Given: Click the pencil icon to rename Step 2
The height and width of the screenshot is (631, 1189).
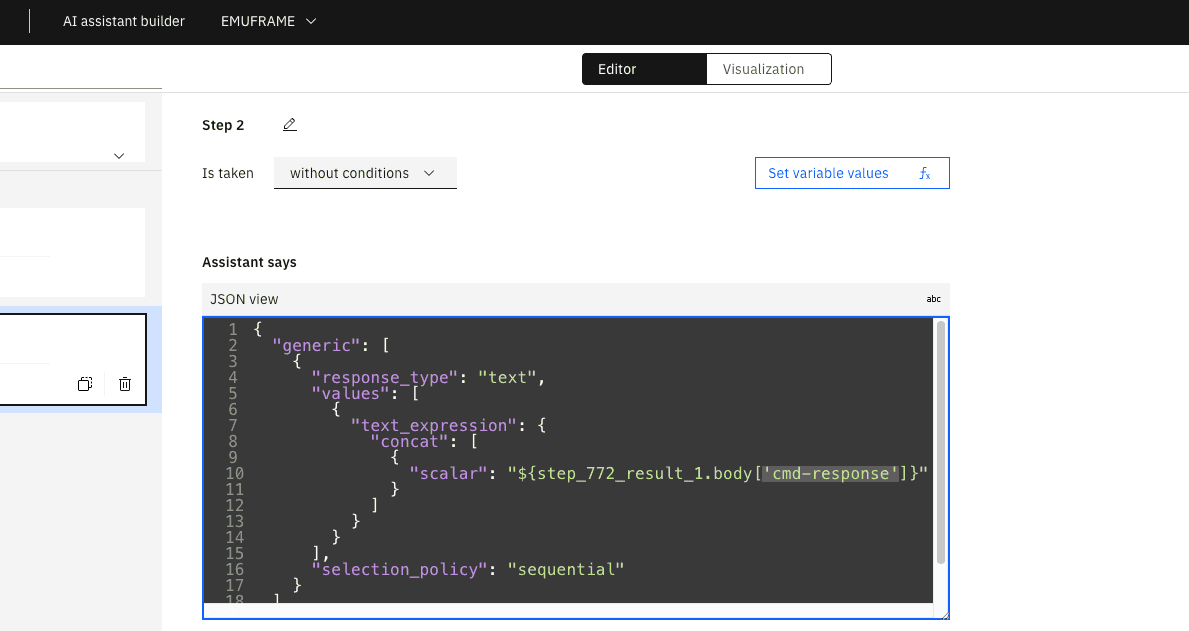Looking at the screenshot, I should coord(290,125).
